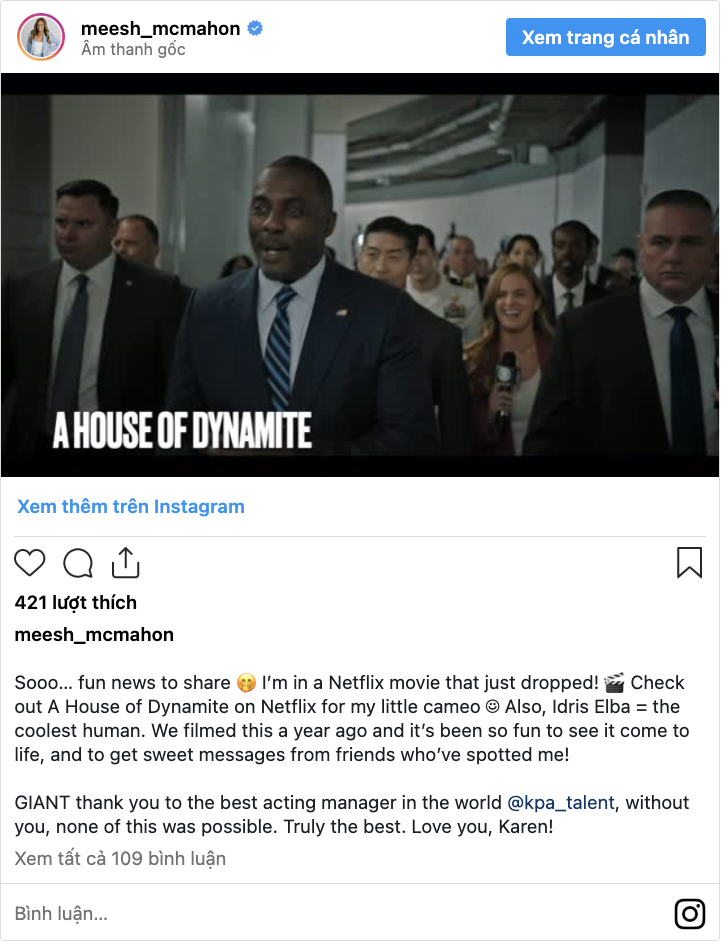724x944 pixels.
Task: Click the 421 lượt thích count
Action: pyautogui.click(x=76, y=603)
